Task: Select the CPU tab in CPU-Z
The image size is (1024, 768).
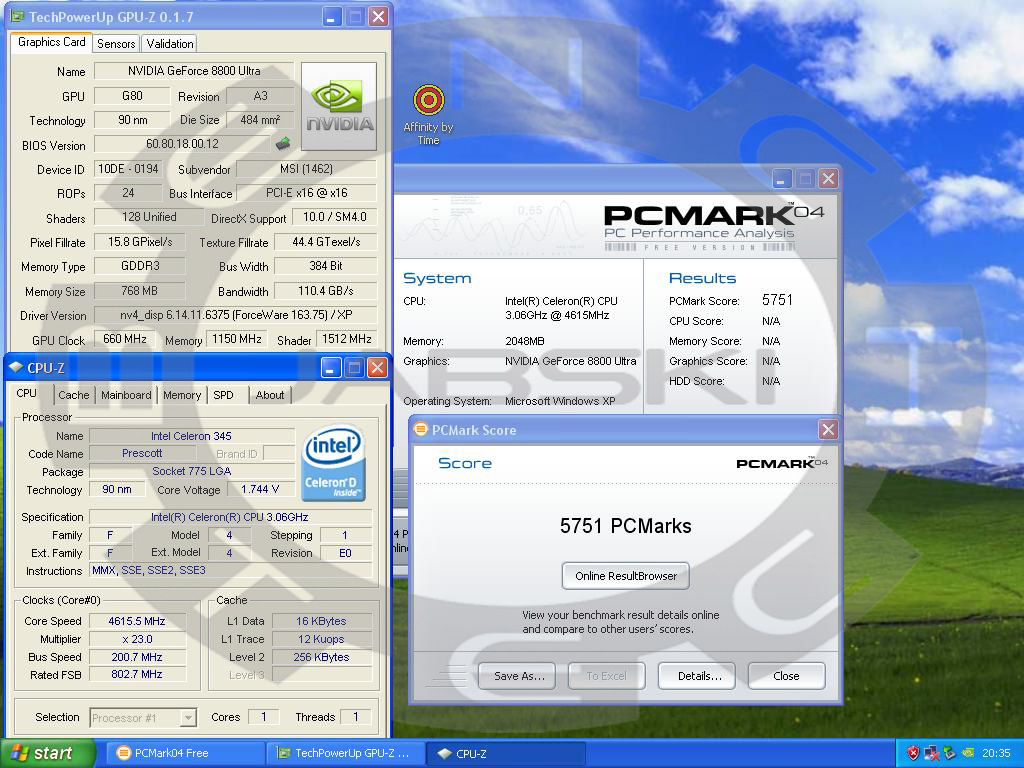Action: (27, 393)
